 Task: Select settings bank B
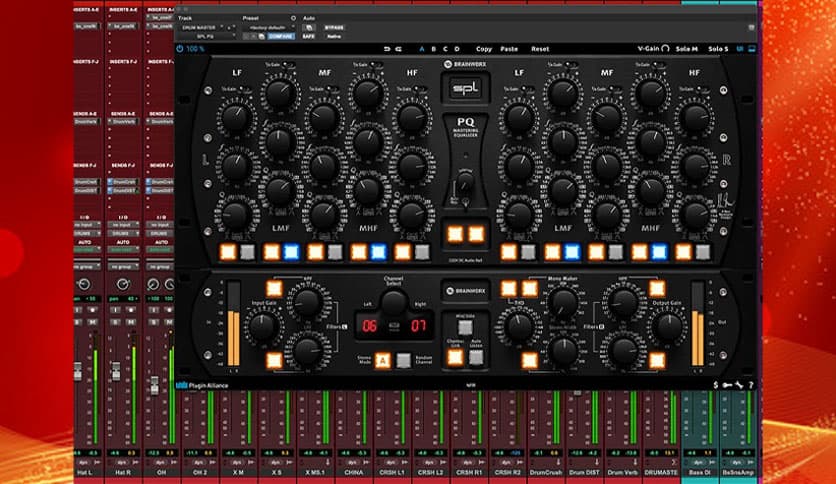[x=433, y=49]
